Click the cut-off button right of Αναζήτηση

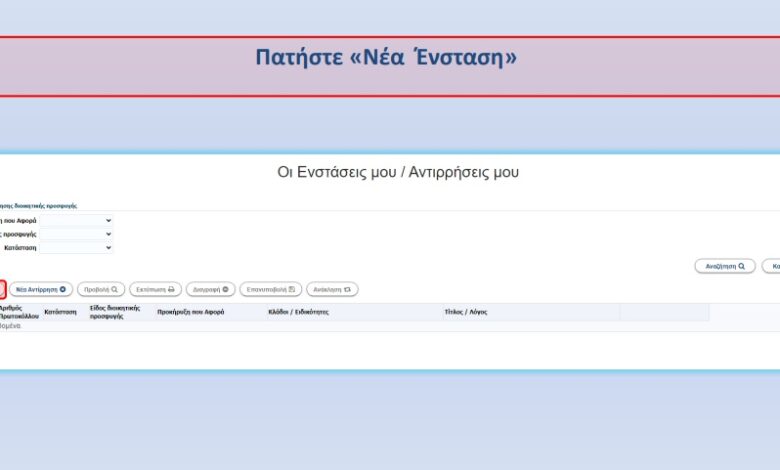[x=771, y=266]
